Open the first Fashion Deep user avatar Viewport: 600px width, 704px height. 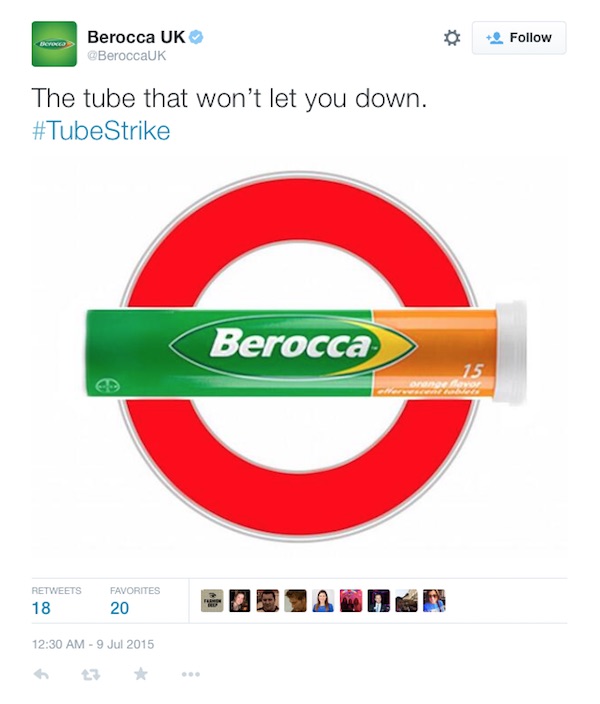click(212, 601)
